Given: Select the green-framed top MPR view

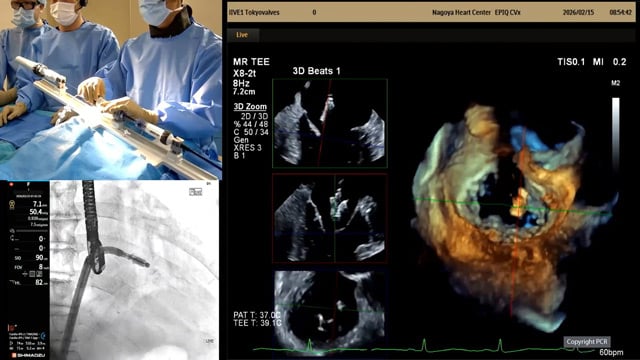Looking at the screenshot, I should click(x=330, y=123).
